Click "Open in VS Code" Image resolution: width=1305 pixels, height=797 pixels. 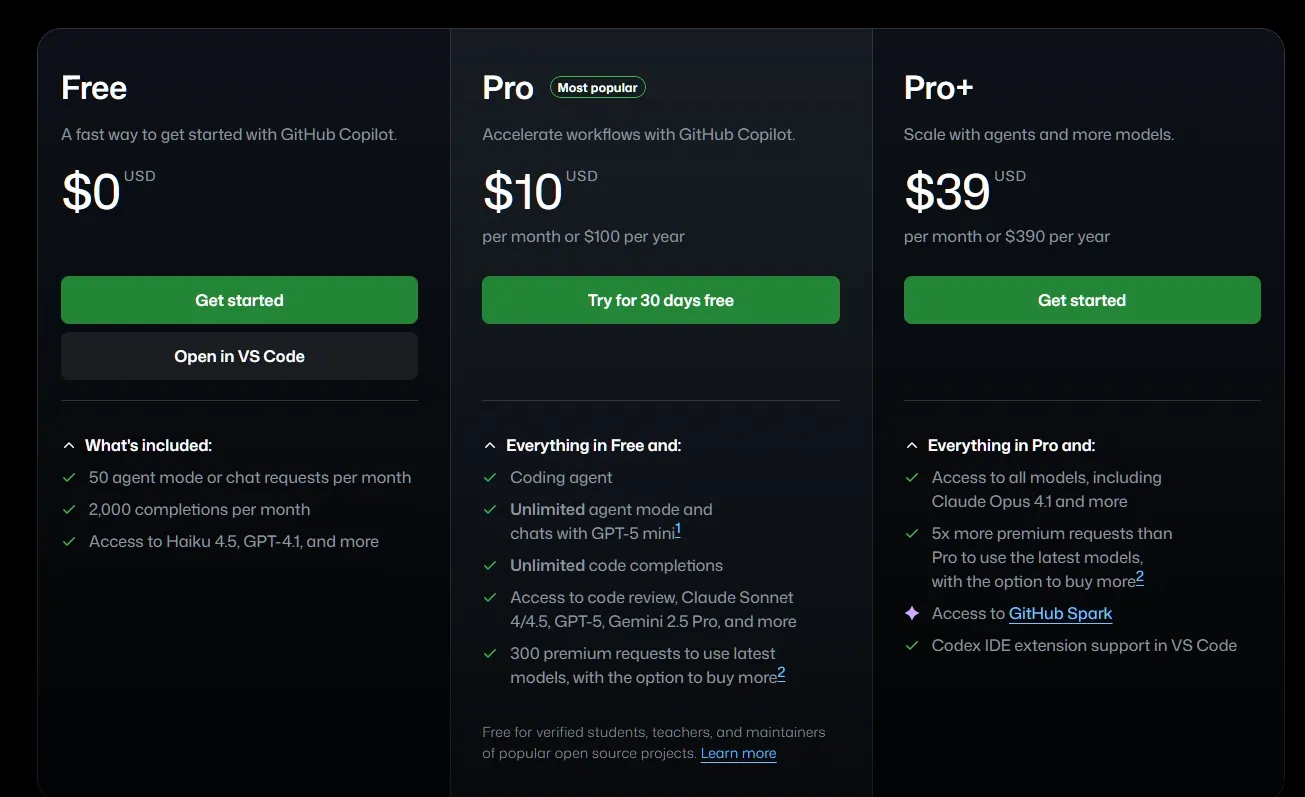pyautogui.click(x=239, y=356)
